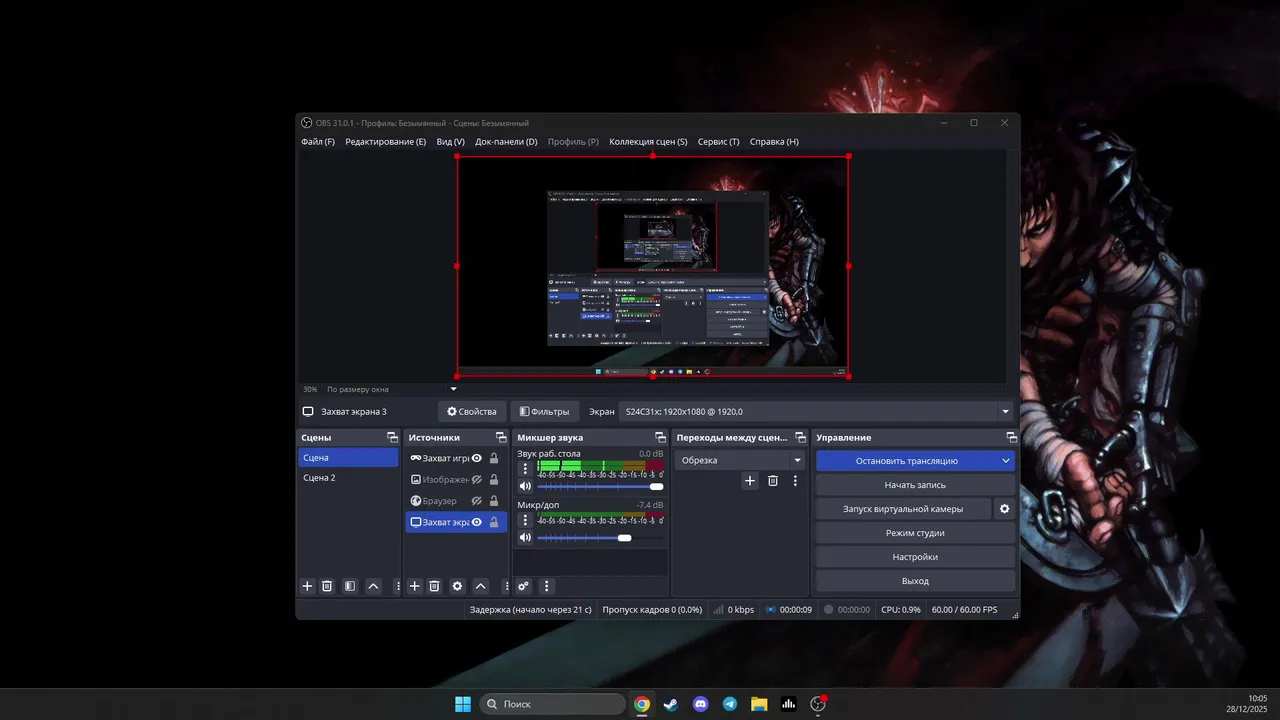Screen dimensions: 1280x720
Task: Open advanced audio properties gears icon
Action: pos(523,586)
